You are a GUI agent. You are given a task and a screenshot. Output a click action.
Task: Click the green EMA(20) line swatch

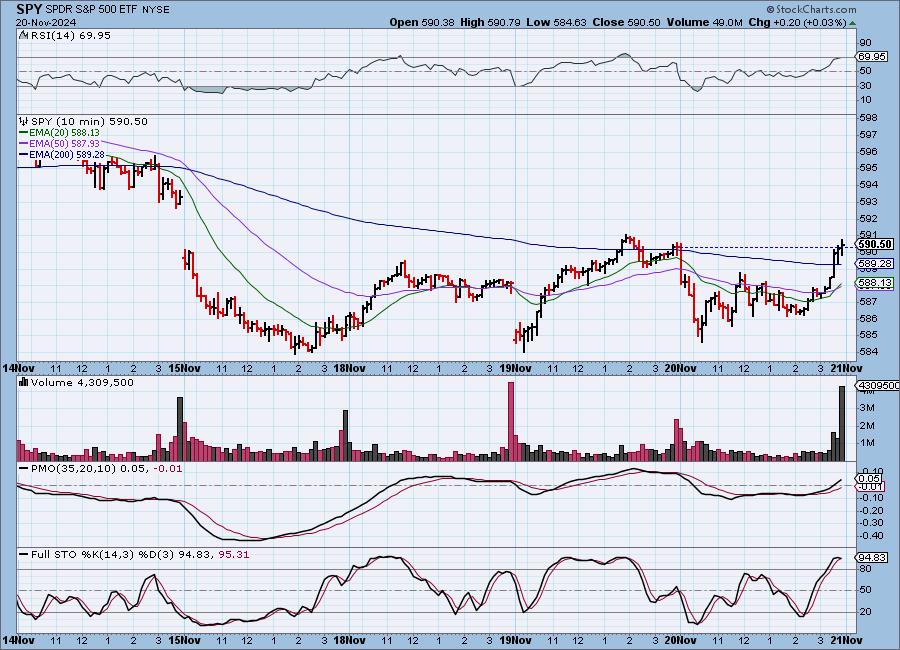[24, 133]
